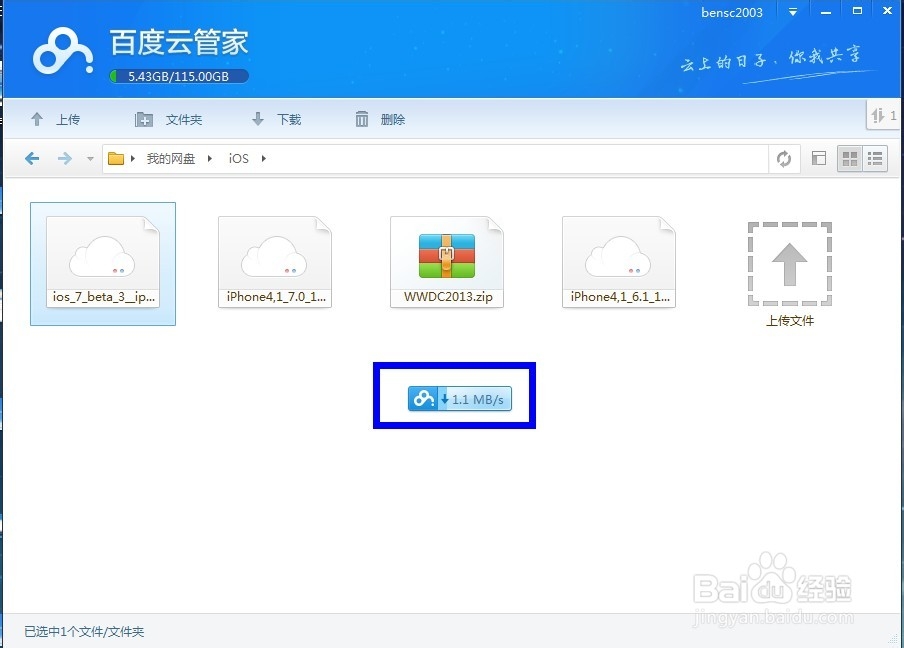Screen dimensions: 904x648
Task: Click the 1.1 MB/s download speed indicator
Action: (x=459, y=398)
